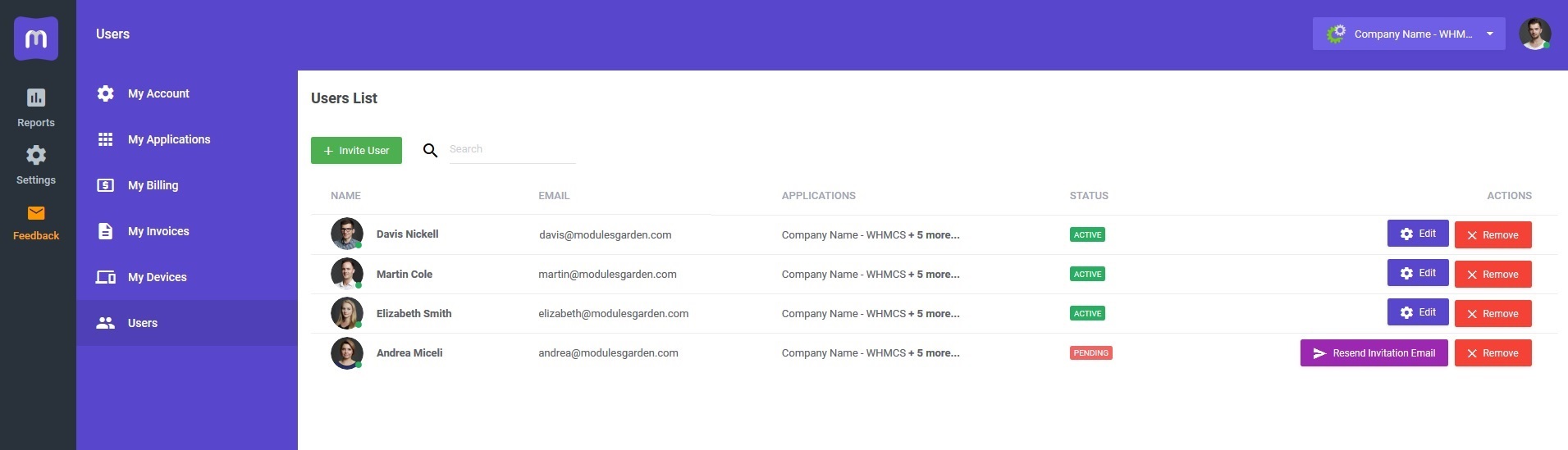Click the profile avatar in top right
Image resolution: width=1568 pixels, height=450 pixels.
pos(1534,34)
